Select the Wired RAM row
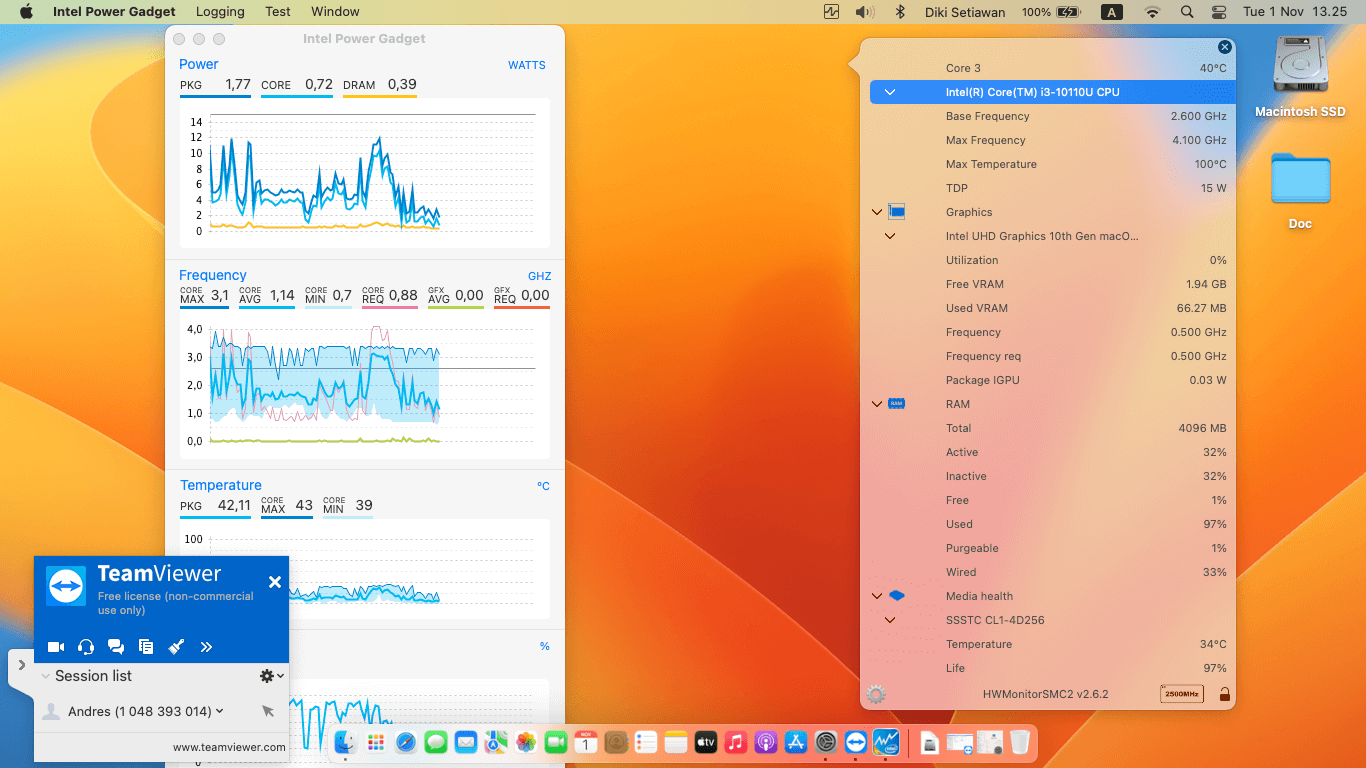 coord(1048,572)
